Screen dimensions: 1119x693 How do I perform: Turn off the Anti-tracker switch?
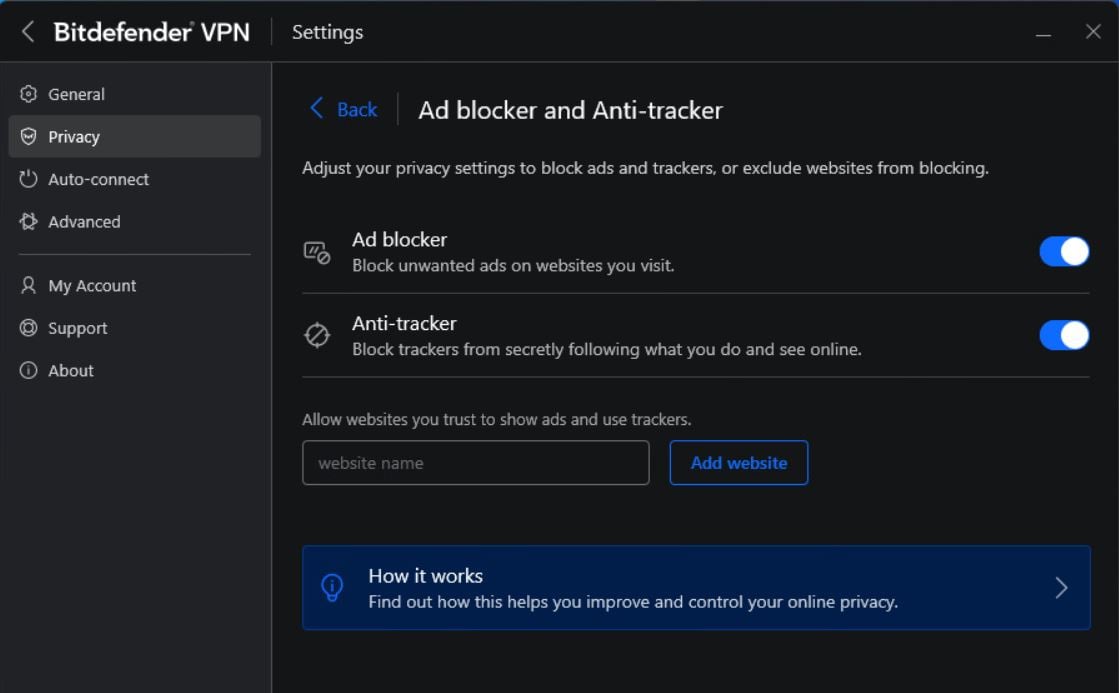tap(1063, 336)
